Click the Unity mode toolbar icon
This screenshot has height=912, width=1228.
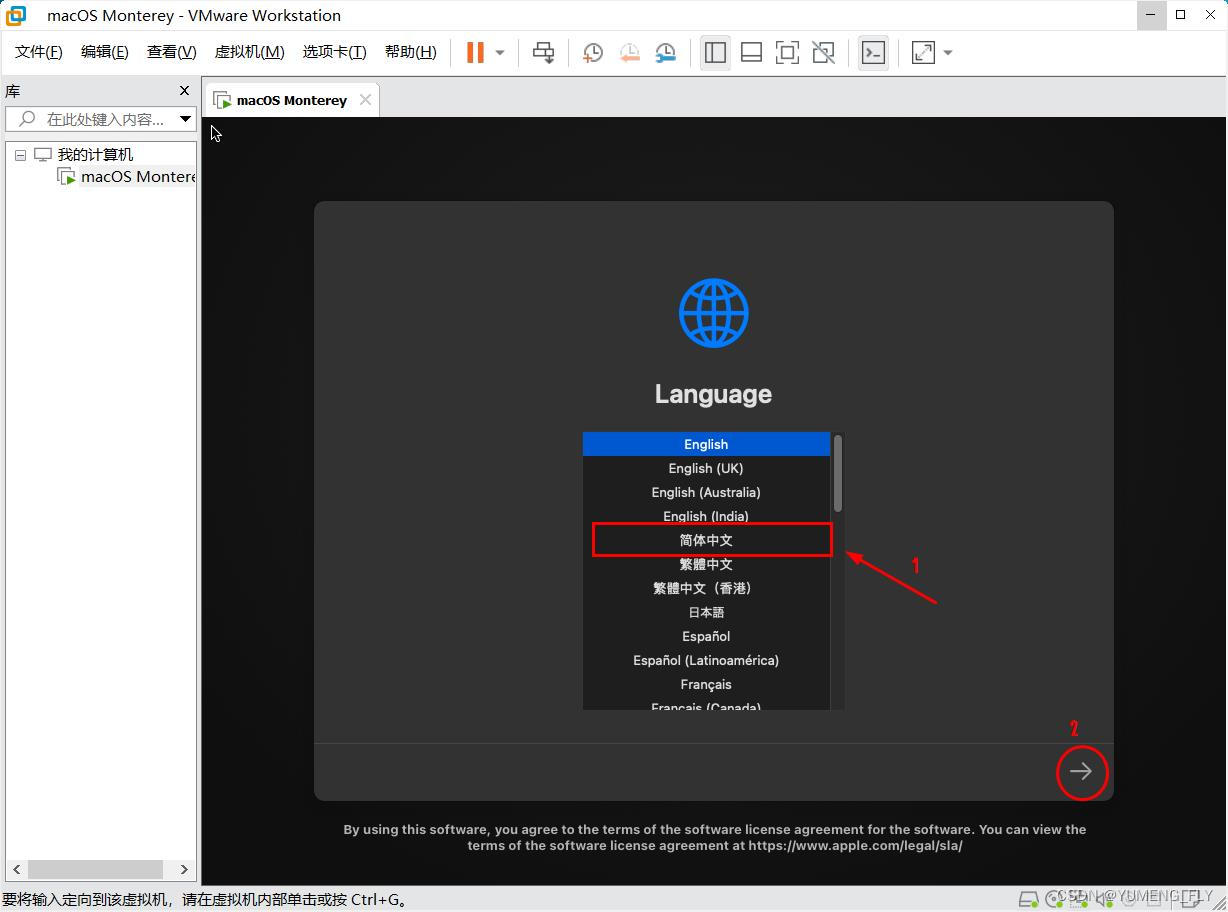[823, 53]
